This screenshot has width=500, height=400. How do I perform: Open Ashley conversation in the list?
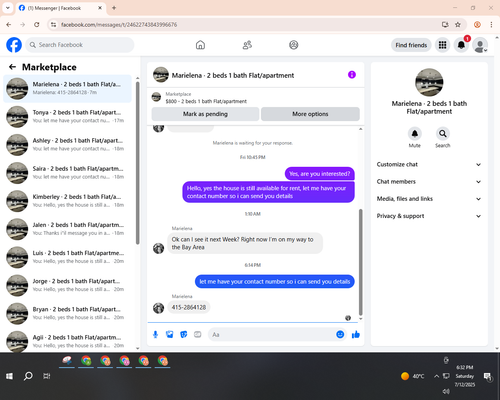67,145
